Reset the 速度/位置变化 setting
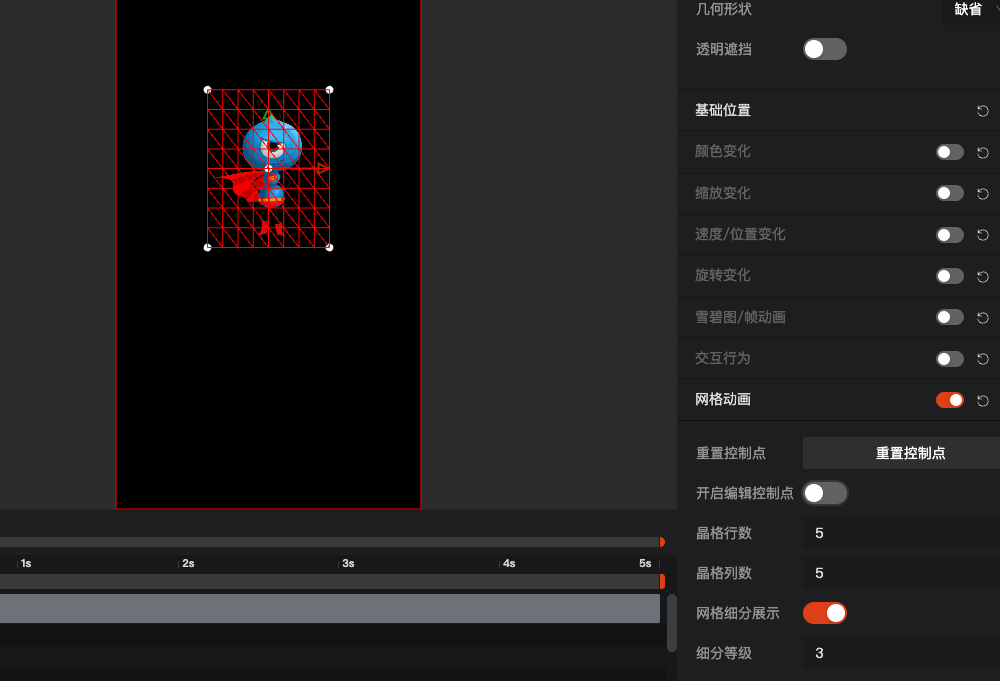The image size is (1000, 681). pos(983,235)
